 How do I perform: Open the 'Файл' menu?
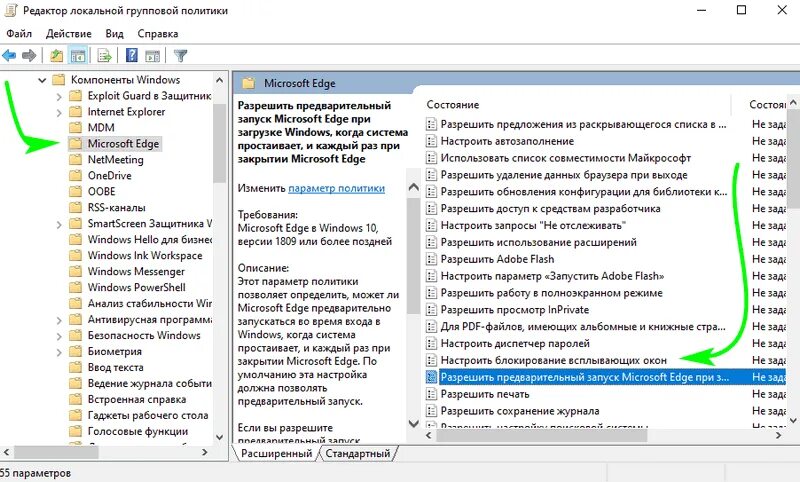coord(19,34)
